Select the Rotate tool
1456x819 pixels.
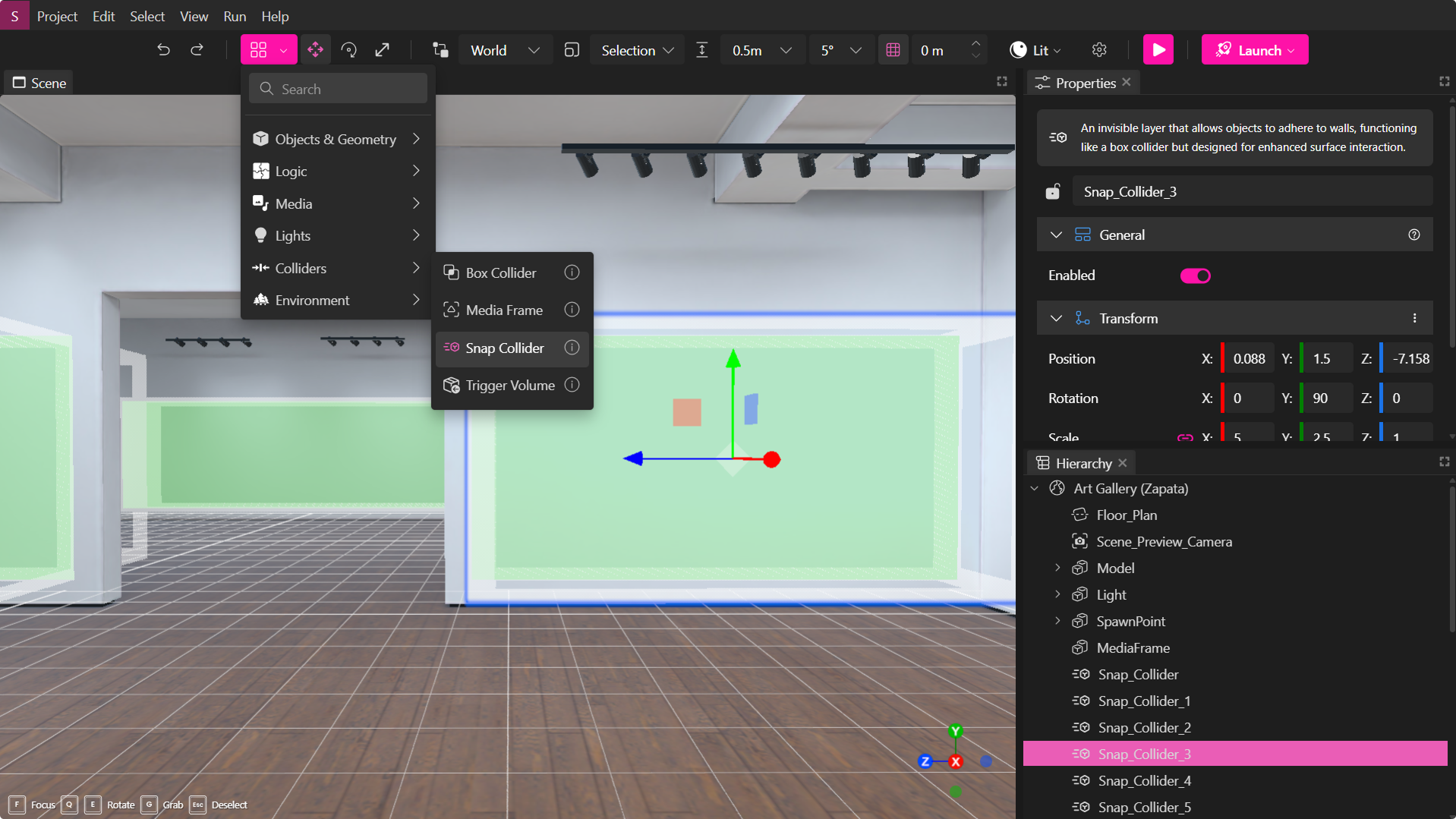[349, 49]
